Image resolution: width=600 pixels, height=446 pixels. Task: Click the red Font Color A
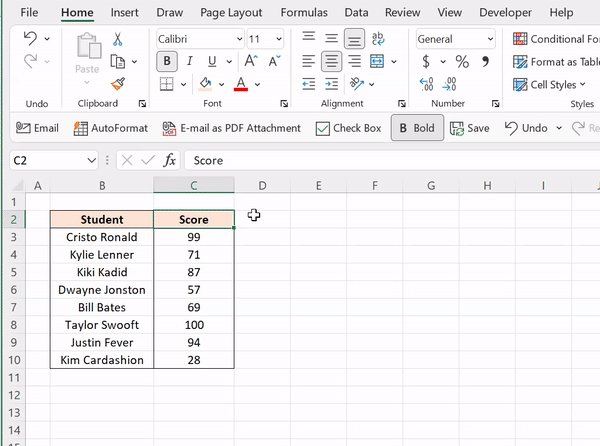click(241, 84)
